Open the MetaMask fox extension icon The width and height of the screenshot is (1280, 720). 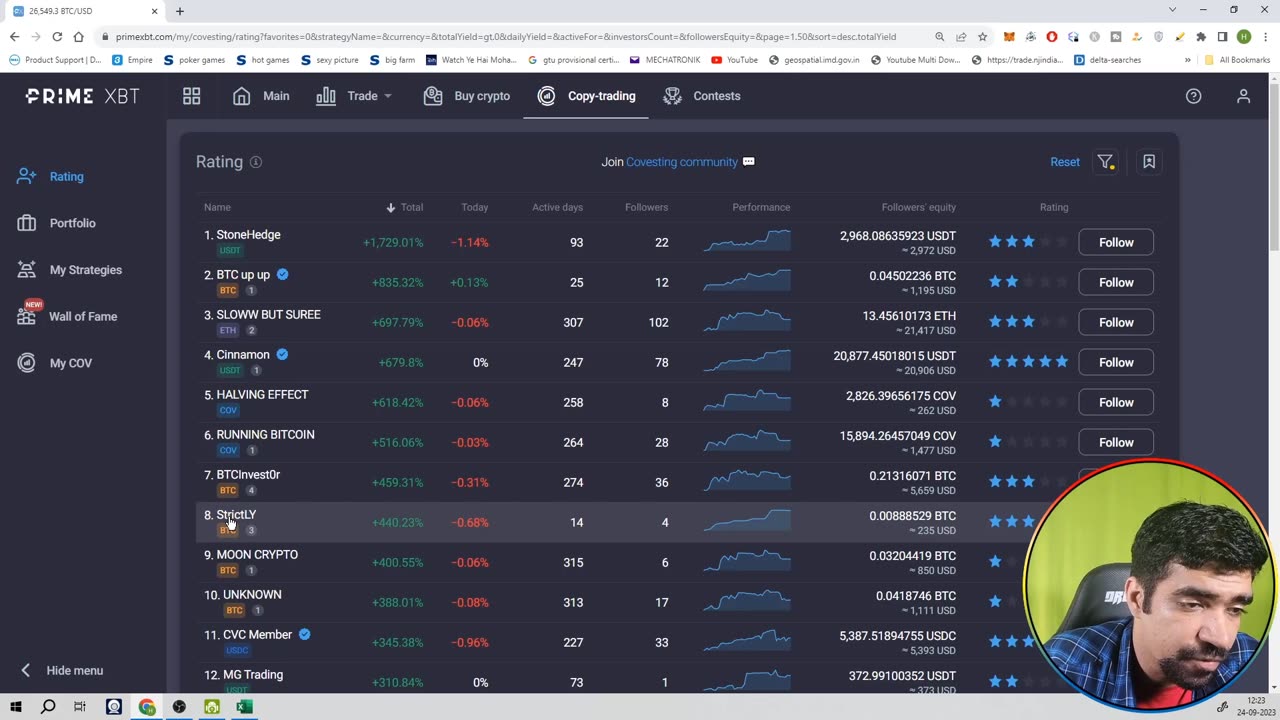pos(1009,37)
